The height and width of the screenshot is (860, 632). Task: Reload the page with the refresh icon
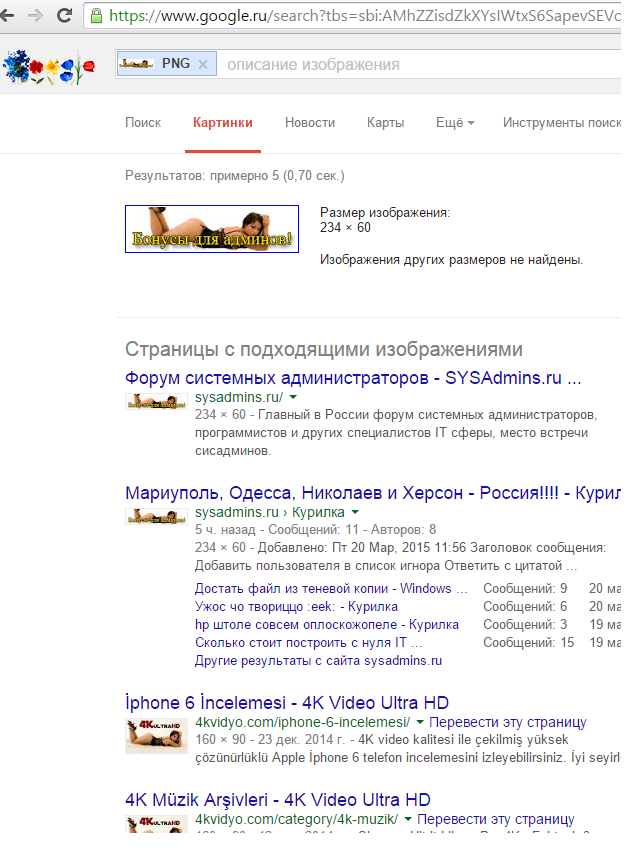tap(65, 15)
